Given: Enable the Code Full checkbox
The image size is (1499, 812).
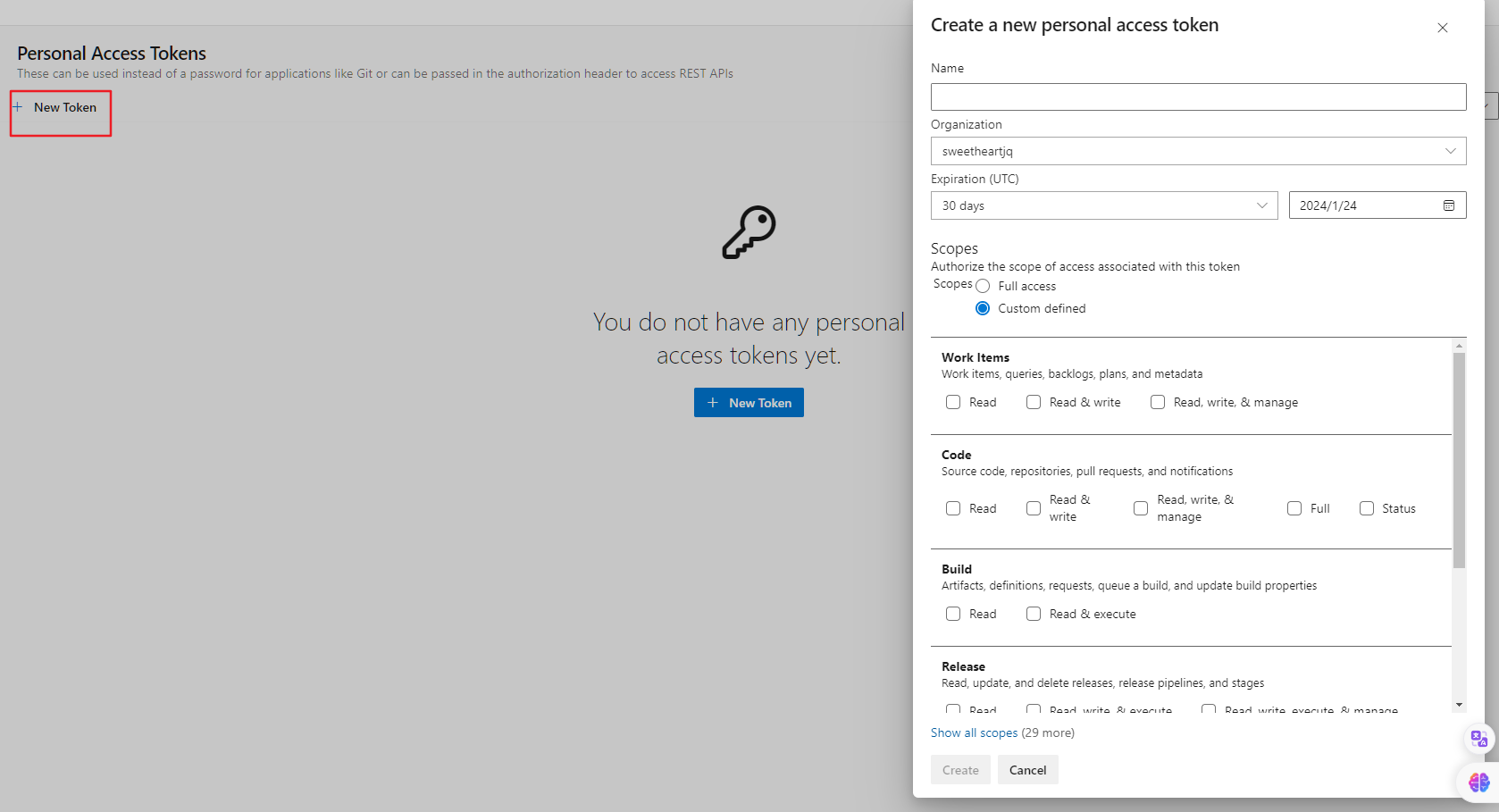Looking at the screenshot, I should pos(1294,508).
